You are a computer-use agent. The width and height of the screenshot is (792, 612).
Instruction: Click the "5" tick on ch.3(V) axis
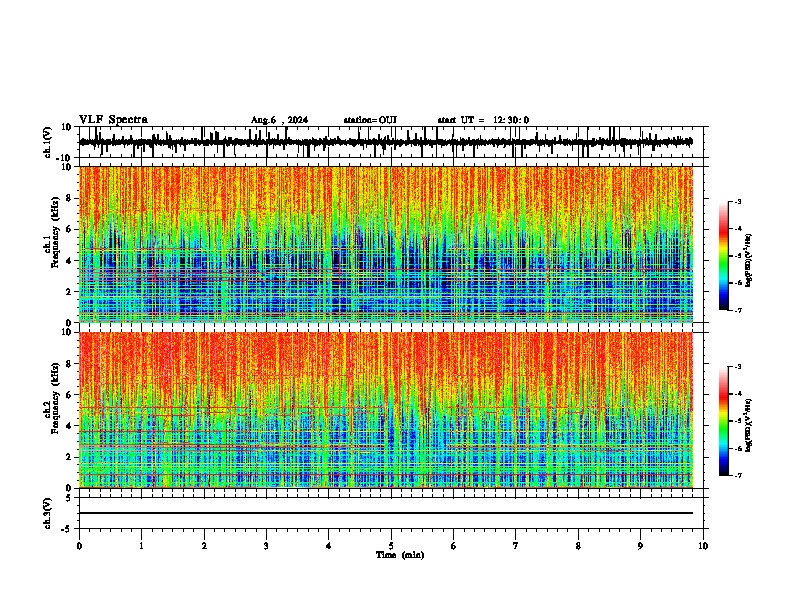(x=70, y=497)
